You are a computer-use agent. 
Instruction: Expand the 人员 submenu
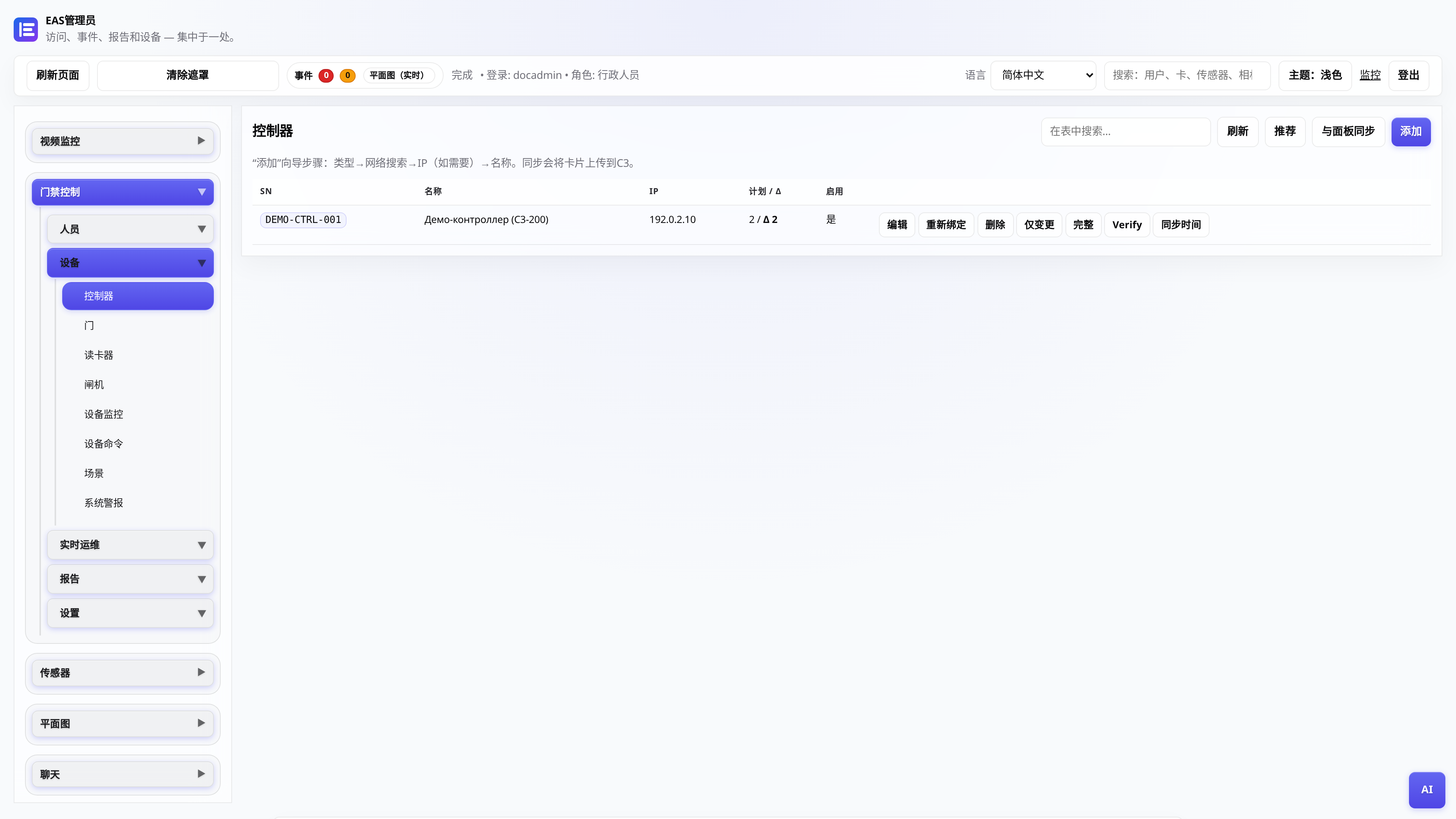click(x=130, y=229)
